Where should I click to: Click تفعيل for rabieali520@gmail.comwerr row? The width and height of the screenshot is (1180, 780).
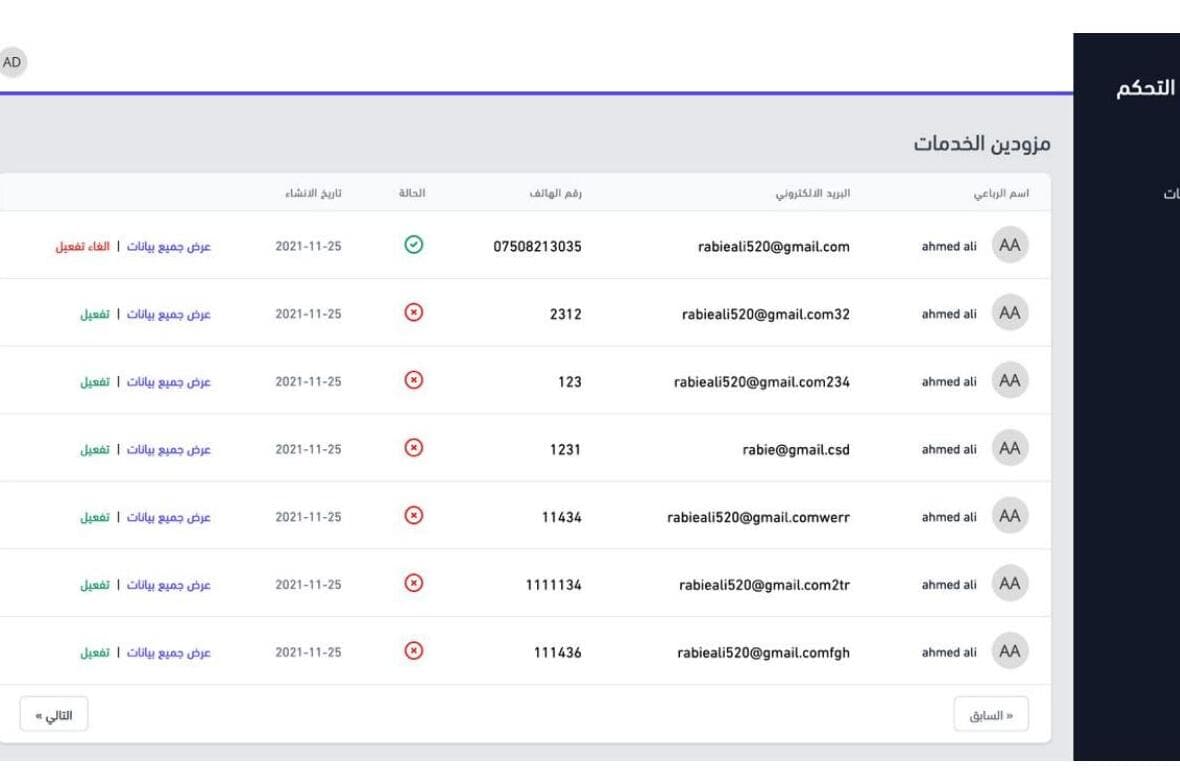click(x=95, y=517)
